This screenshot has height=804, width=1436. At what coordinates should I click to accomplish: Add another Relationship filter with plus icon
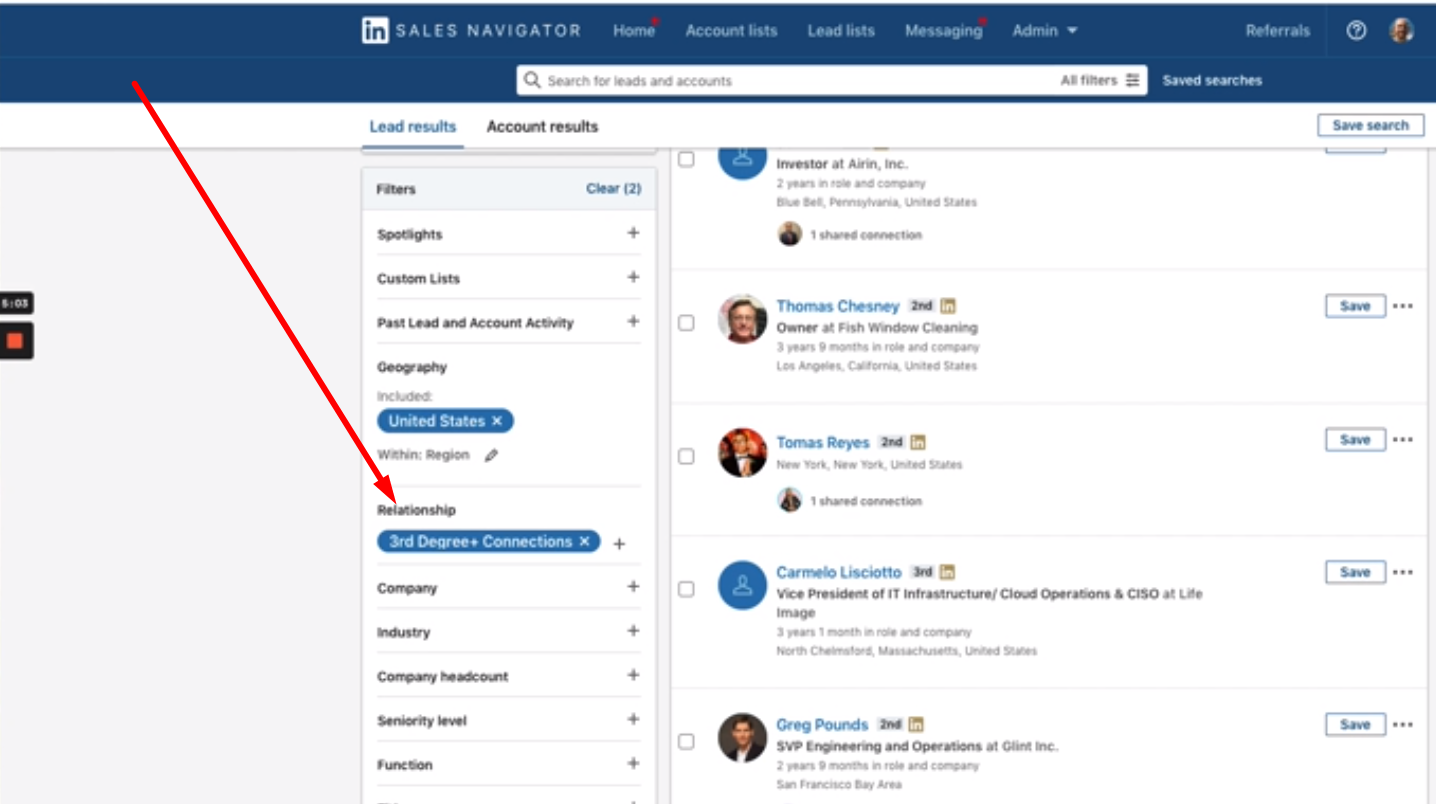click(x=619, y=544)
